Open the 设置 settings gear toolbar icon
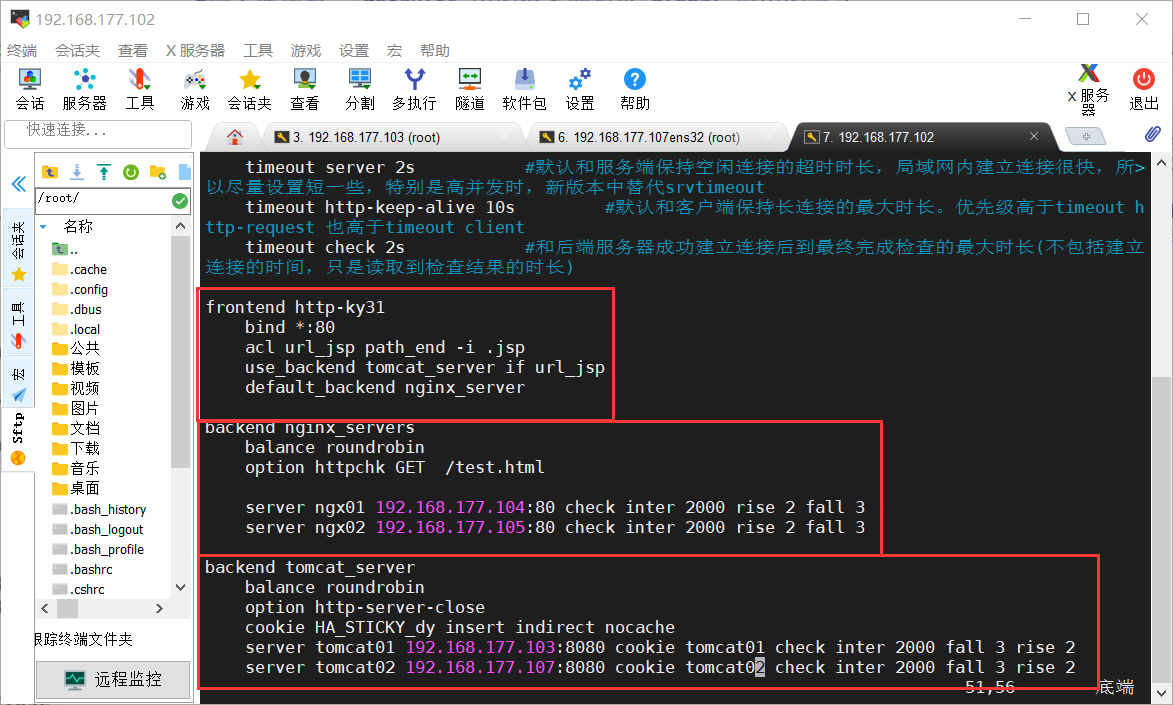The width and height of the screenshot is (1173, 705). pyautogui.click(x=580, y=89)
